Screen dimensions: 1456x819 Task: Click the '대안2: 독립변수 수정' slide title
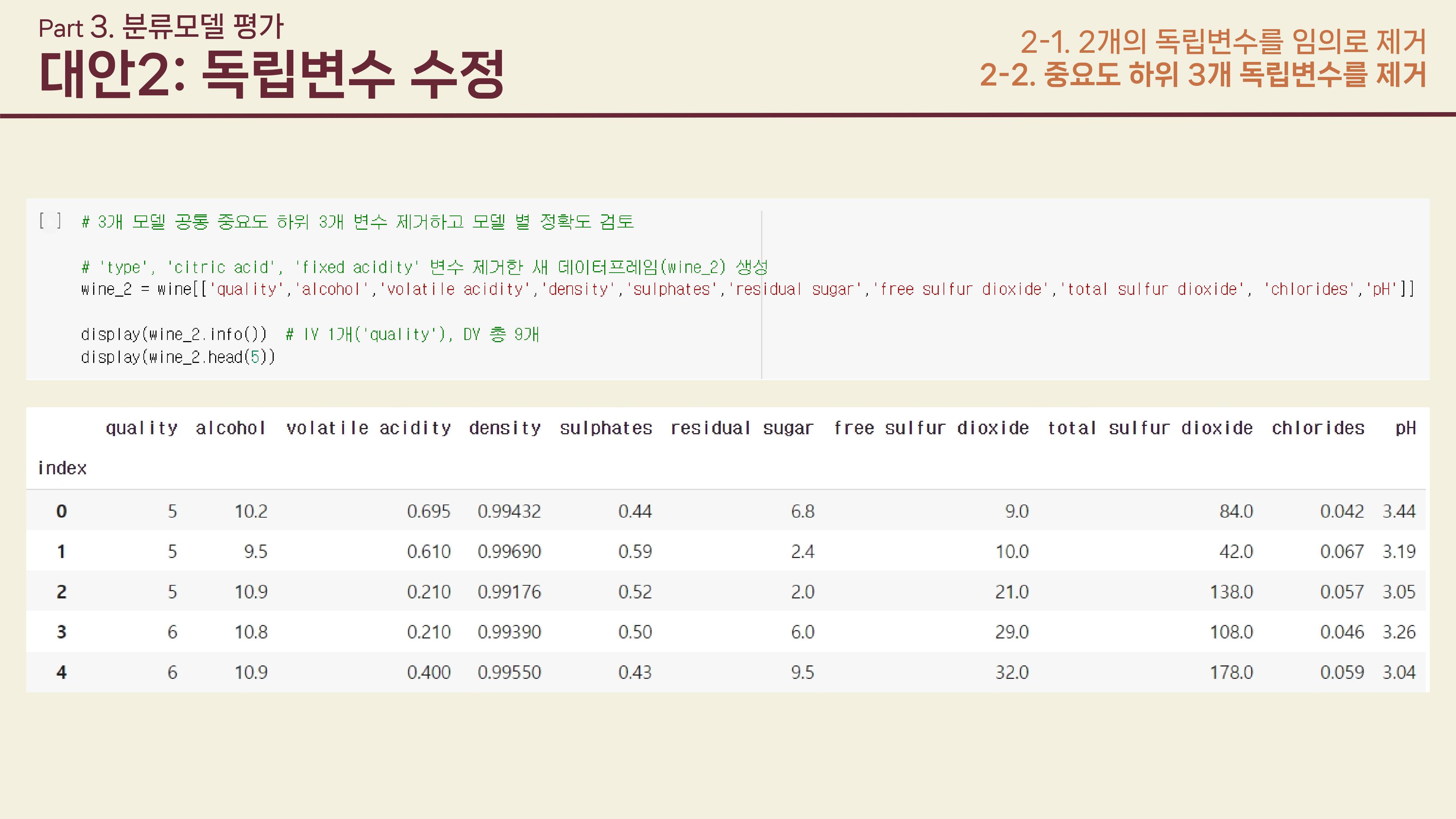point(271,74)
